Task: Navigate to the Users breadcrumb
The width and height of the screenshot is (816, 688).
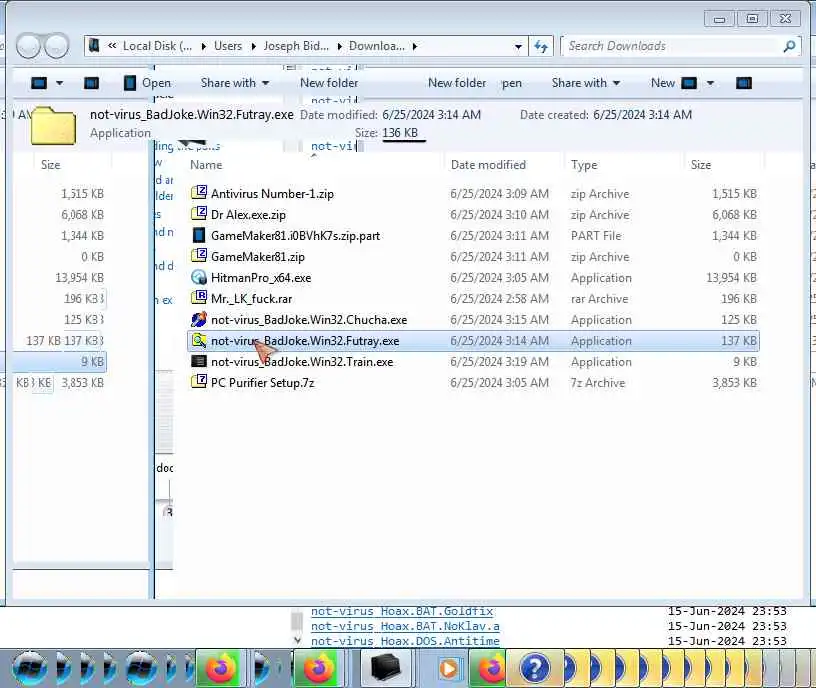Action: (228, 46)
